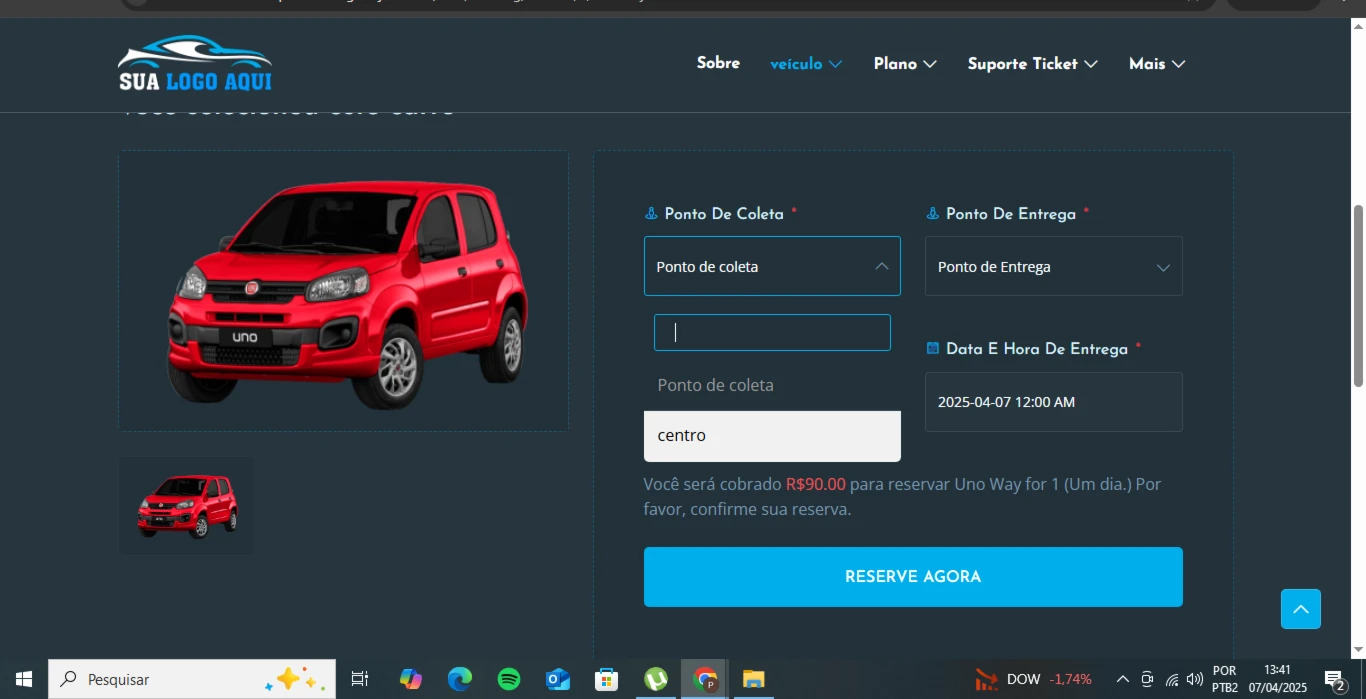Image resolution: width=1366 pixels, height=699 pixels.
Task: Click the volume speaker tray icon
Action: click(1194, 680)
